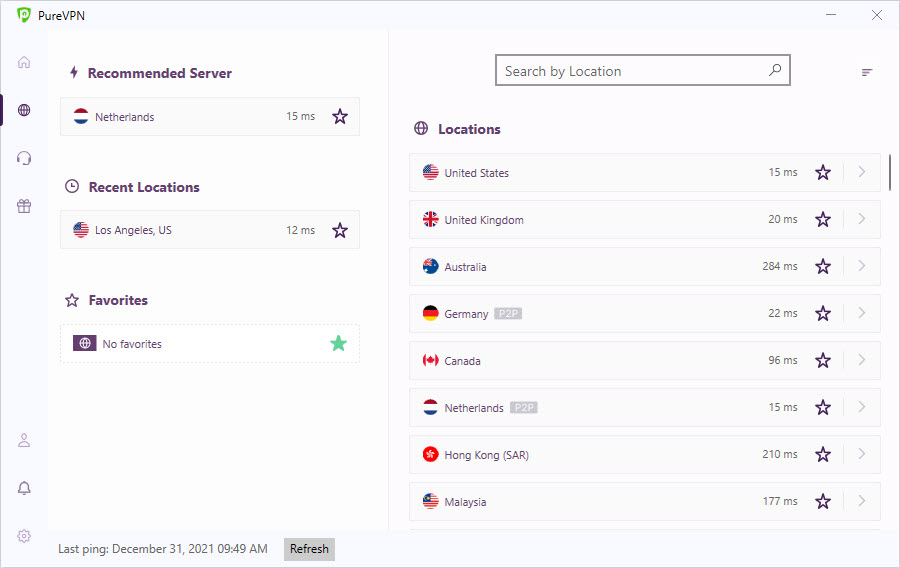This screenshot has width=900, height=568.
Task: Click the Hong Kong flag icon
Action: click(x=430, y=454)
